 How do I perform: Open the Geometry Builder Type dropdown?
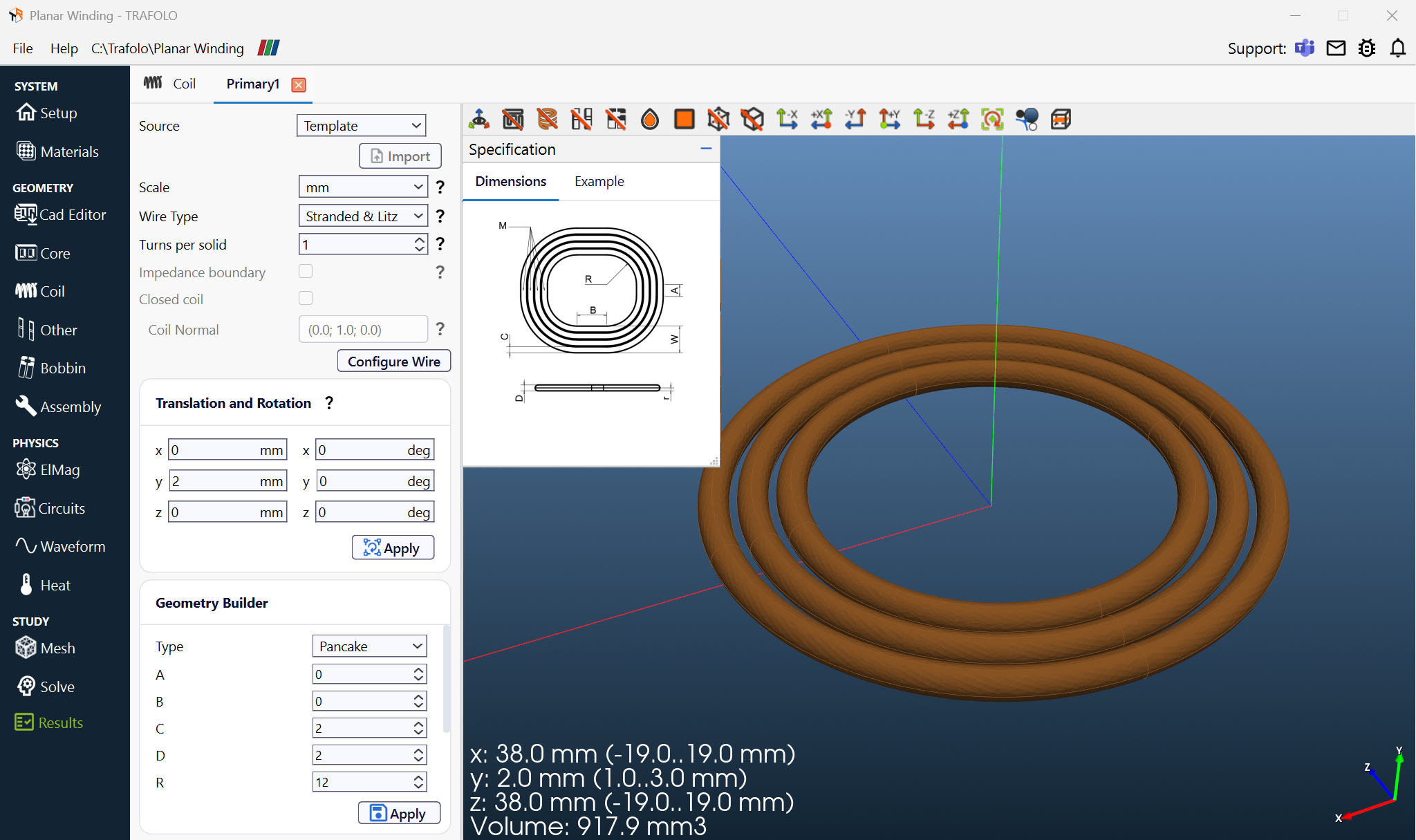[370, 646]
